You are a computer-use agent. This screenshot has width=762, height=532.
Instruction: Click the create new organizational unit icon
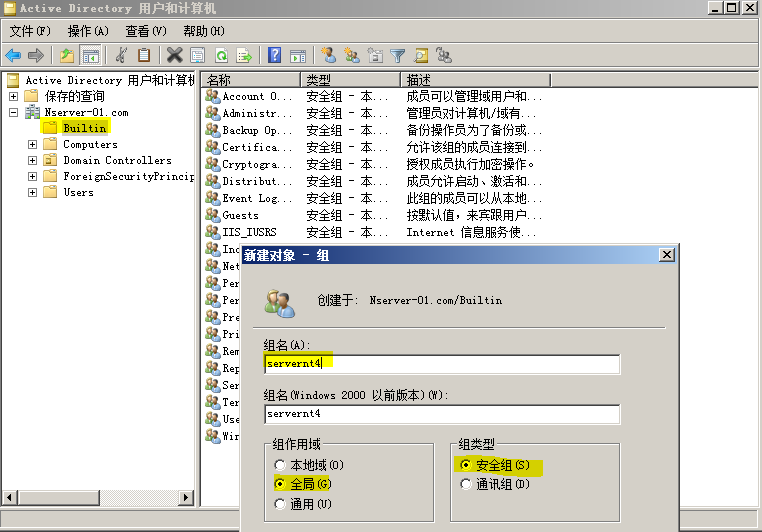click(x=375, y=55)
